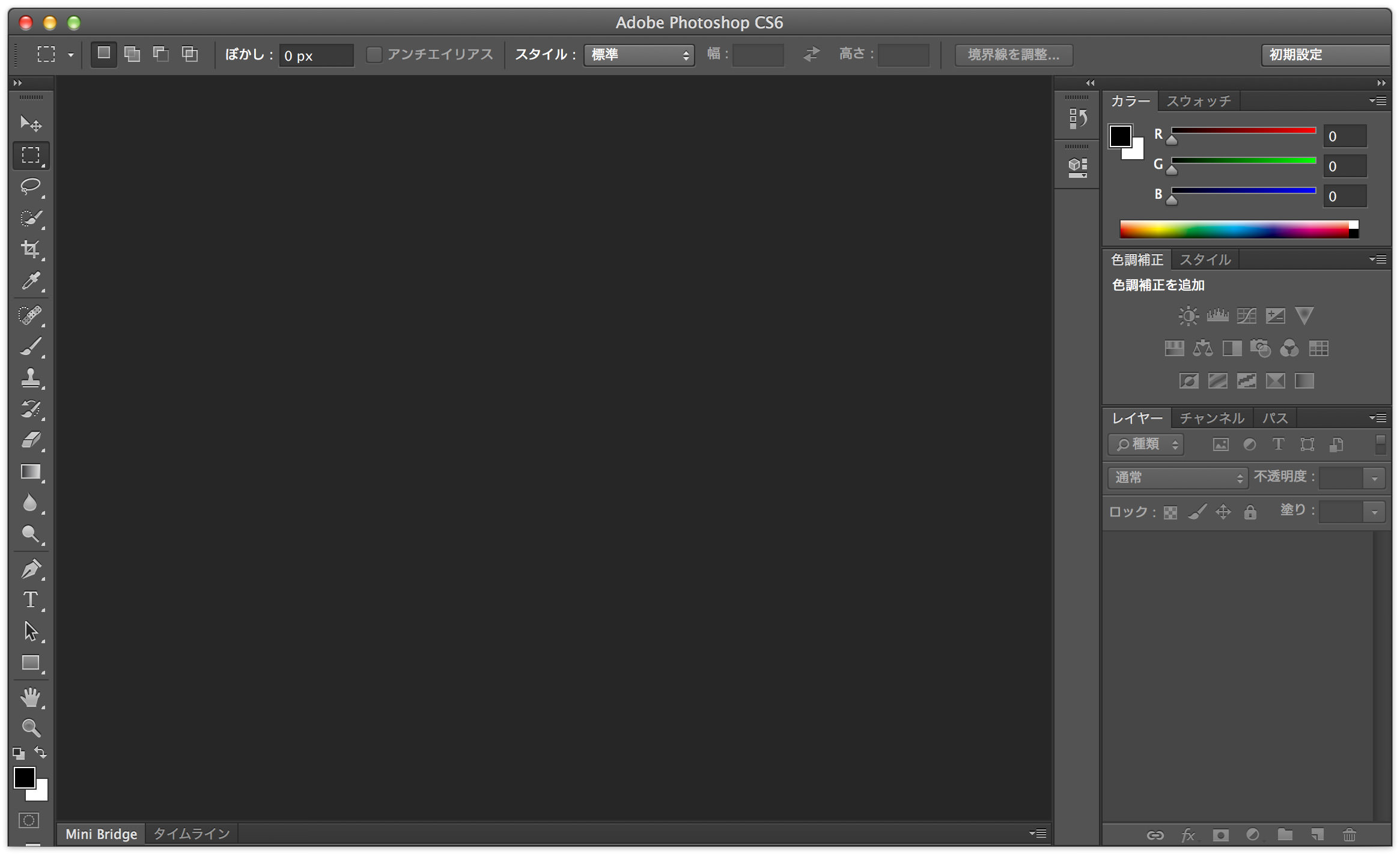The width and height of the screenshot is (1400, 854).
Task: Select the Eyedropper tool
Action: point(31,280)
